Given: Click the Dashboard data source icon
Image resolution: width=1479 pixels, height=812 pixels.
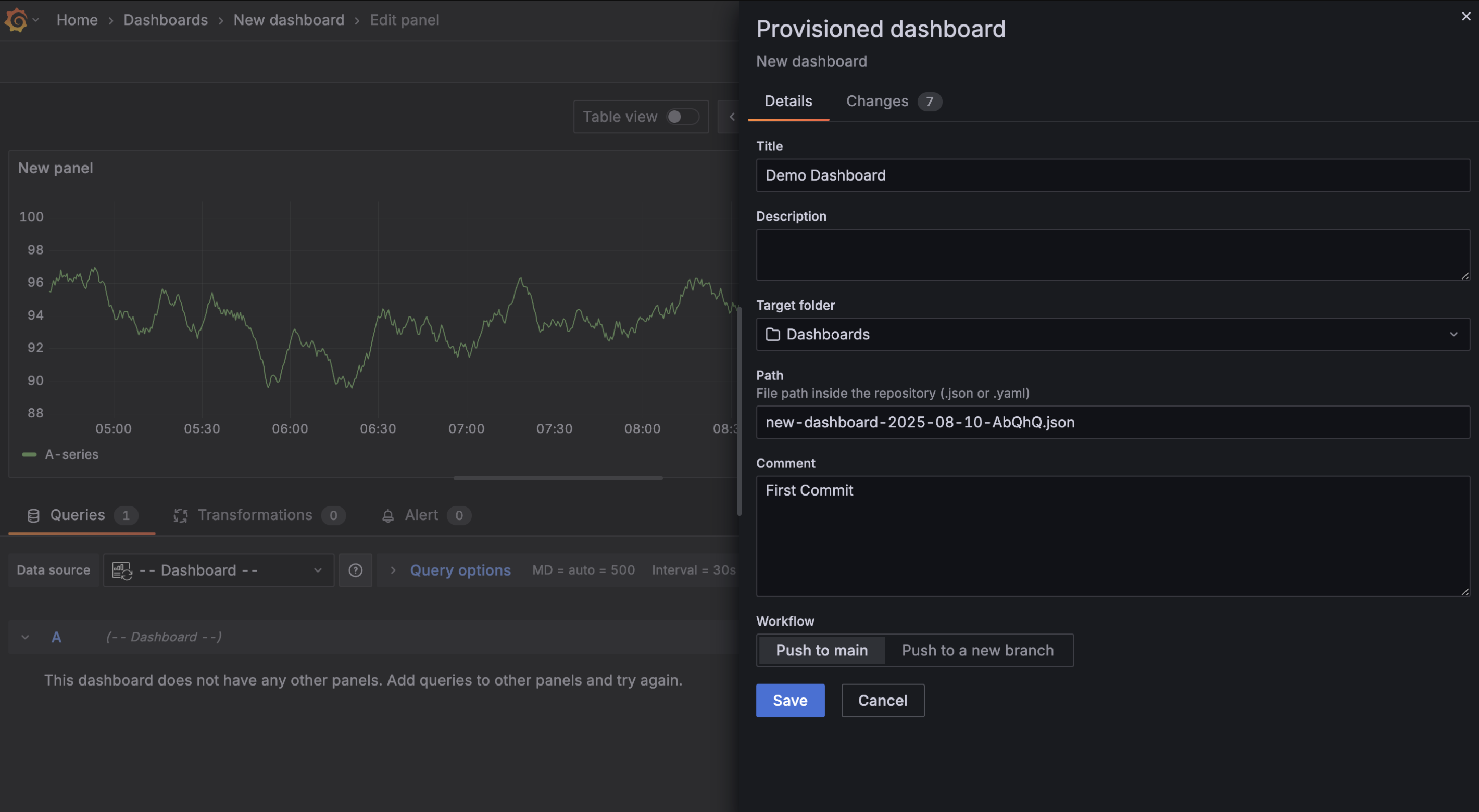Looking at the screenshot, I should point(122,570).
